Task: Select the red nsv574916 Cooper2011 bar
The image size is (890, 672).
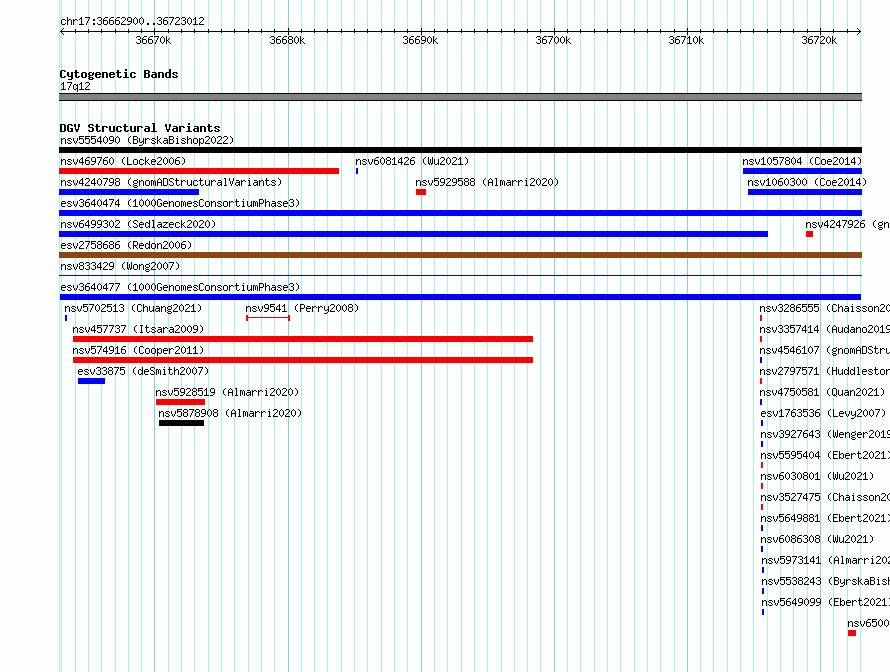Action: pos(303,360)
